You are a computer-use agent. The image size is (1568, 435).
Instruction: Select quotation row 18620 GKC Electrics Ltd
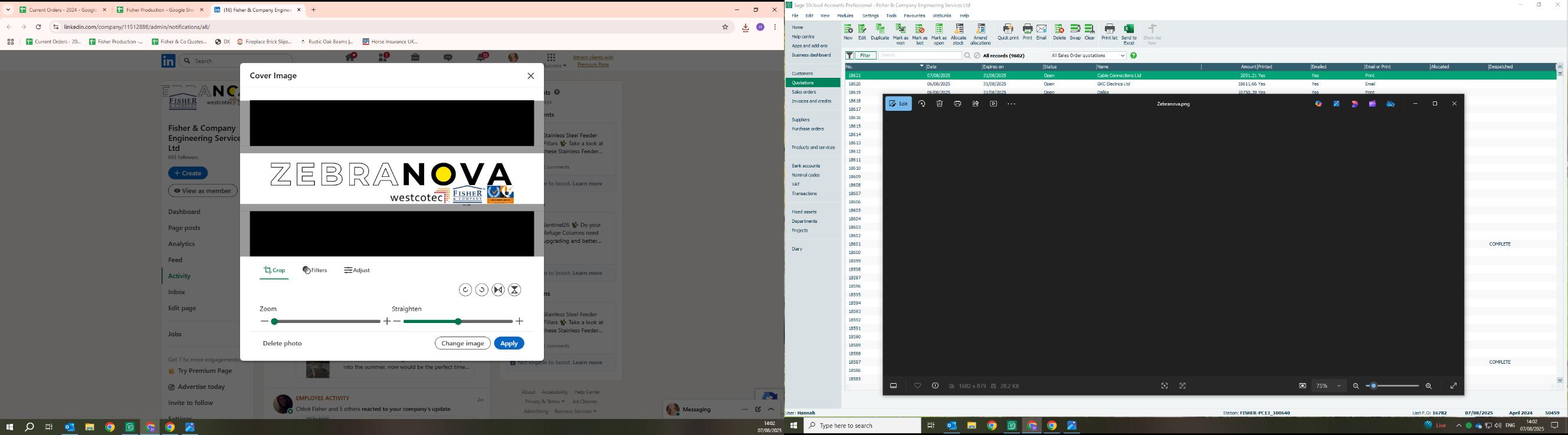tap(1200, 84)
